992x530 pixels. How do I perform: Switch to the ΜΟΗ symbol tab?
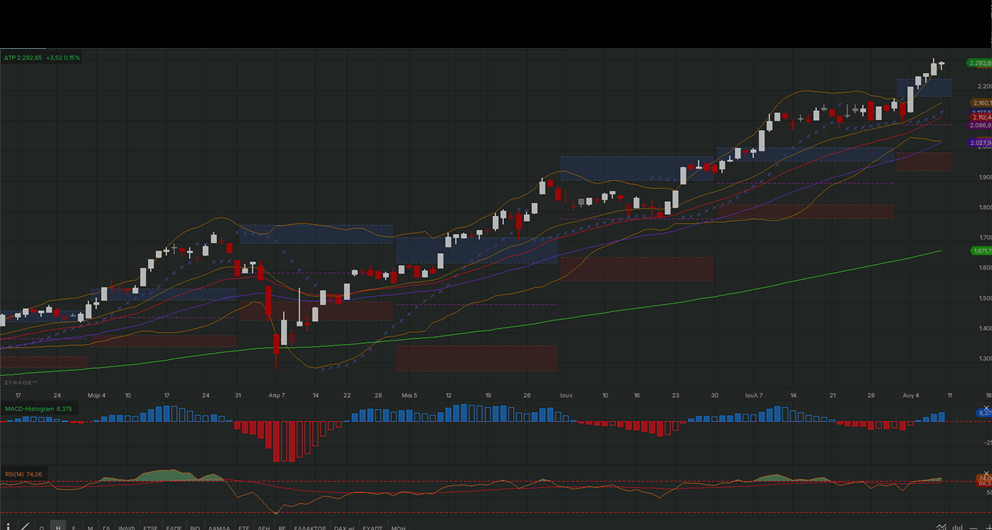pyautogui.click(x=399, y=527)
